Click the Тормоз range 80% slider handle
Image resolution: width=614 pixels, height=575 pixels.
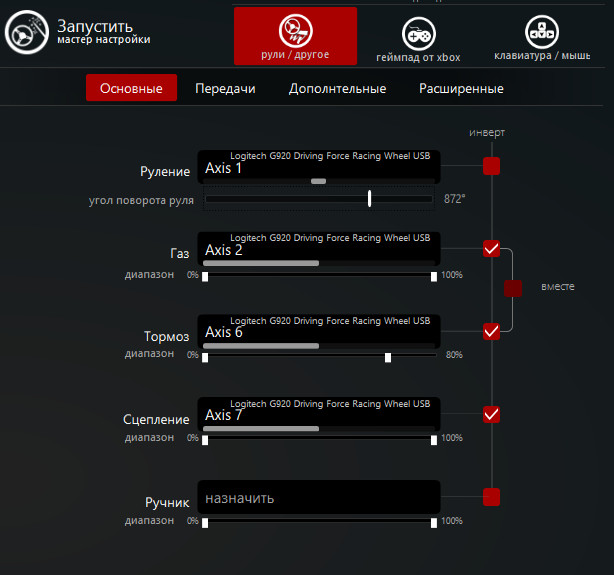[x=388, y=357]
